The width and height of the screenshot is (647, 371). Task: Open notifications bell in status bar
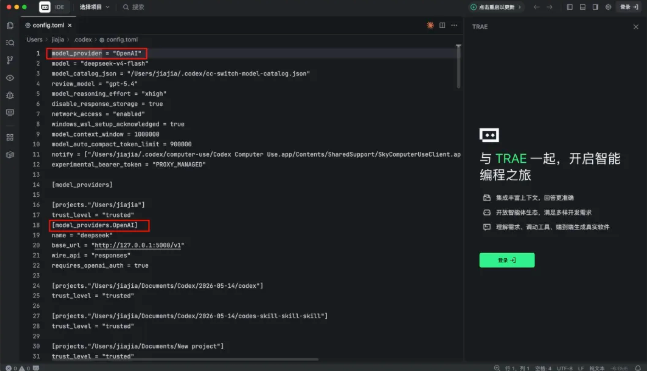[x=638, y=368]
